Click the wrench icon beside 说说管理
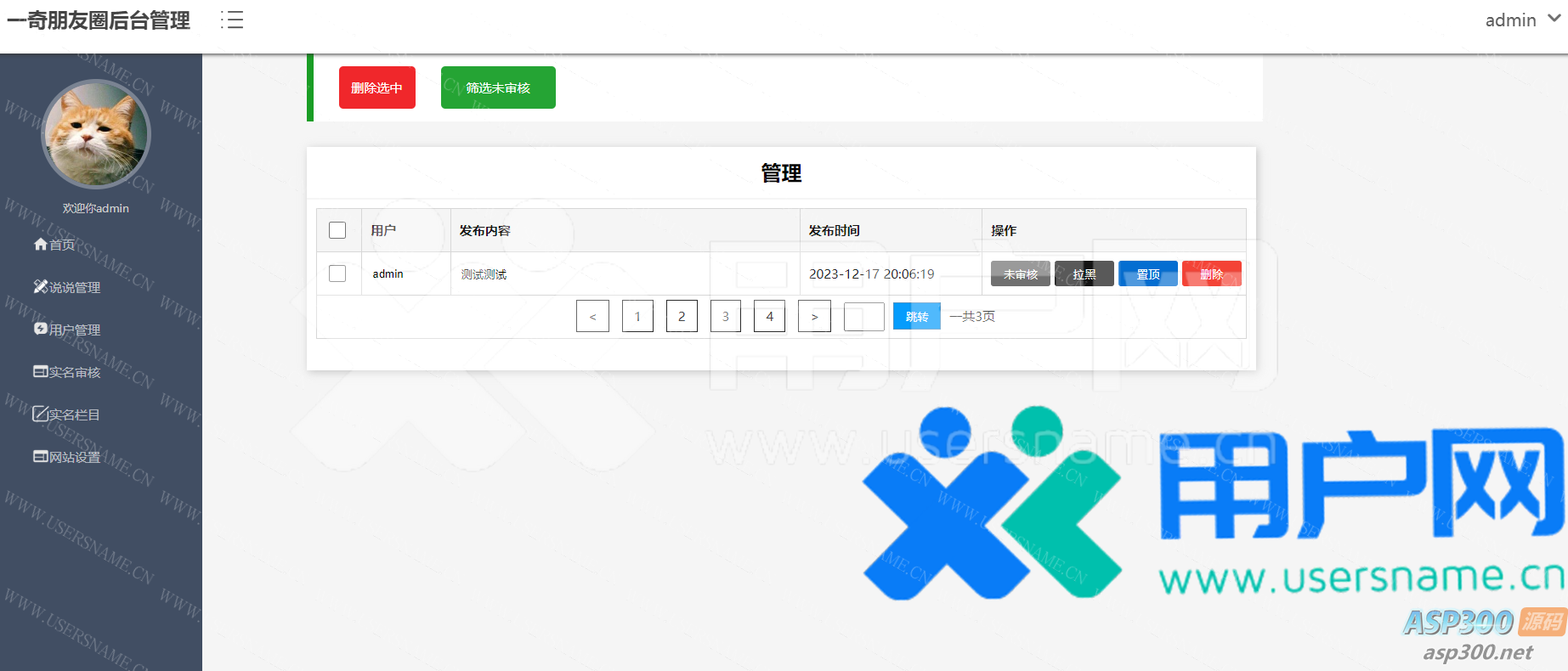The height and width of the screenshot is (671, 1568). [x=41, y=286]
